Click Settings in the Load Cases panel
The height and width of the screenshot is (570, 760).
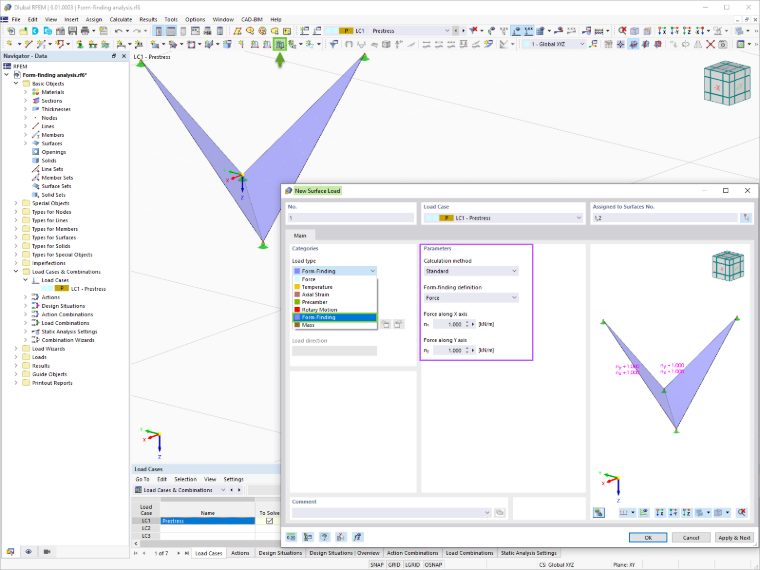coord(233,479)
